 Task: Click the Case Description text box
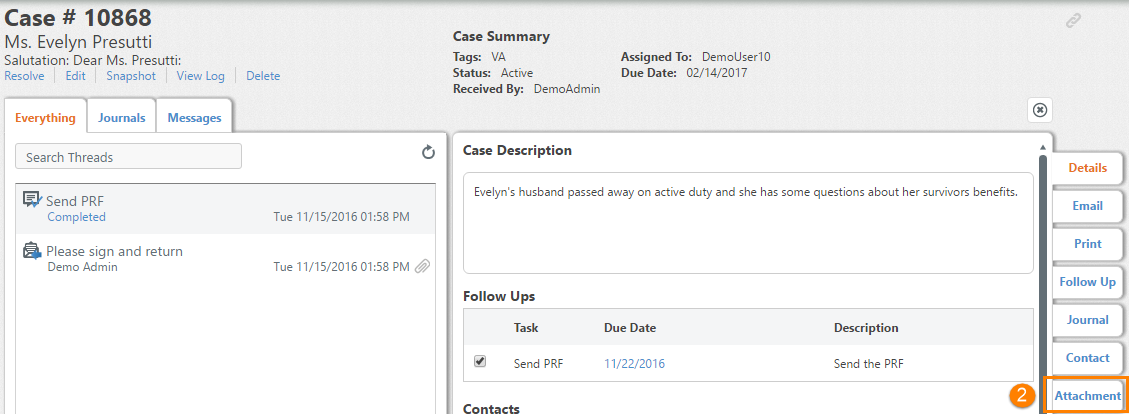[x=748, y=222]
